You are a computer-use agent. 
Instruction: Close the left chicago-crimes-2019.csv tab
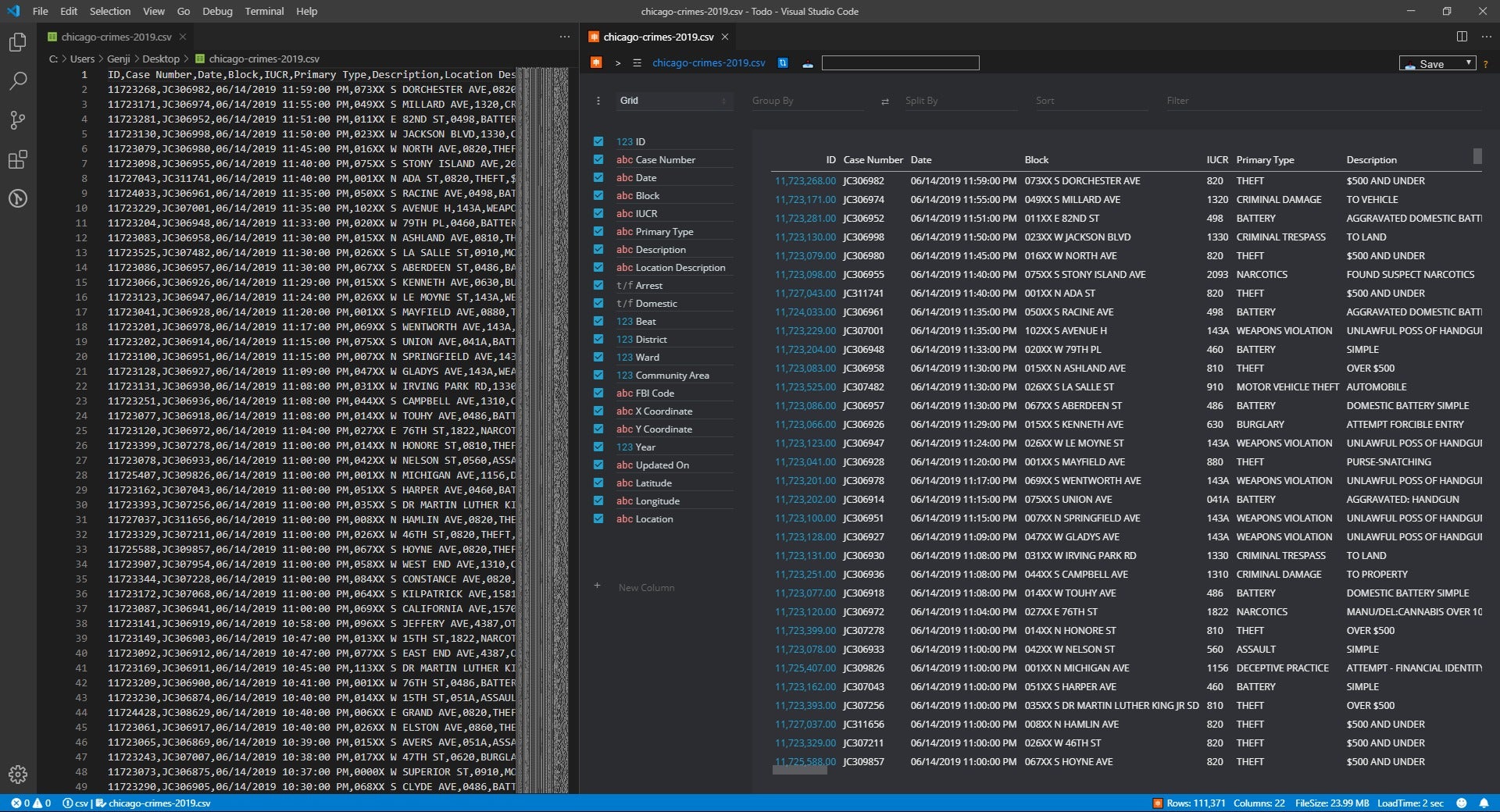(x=183, y=37)
